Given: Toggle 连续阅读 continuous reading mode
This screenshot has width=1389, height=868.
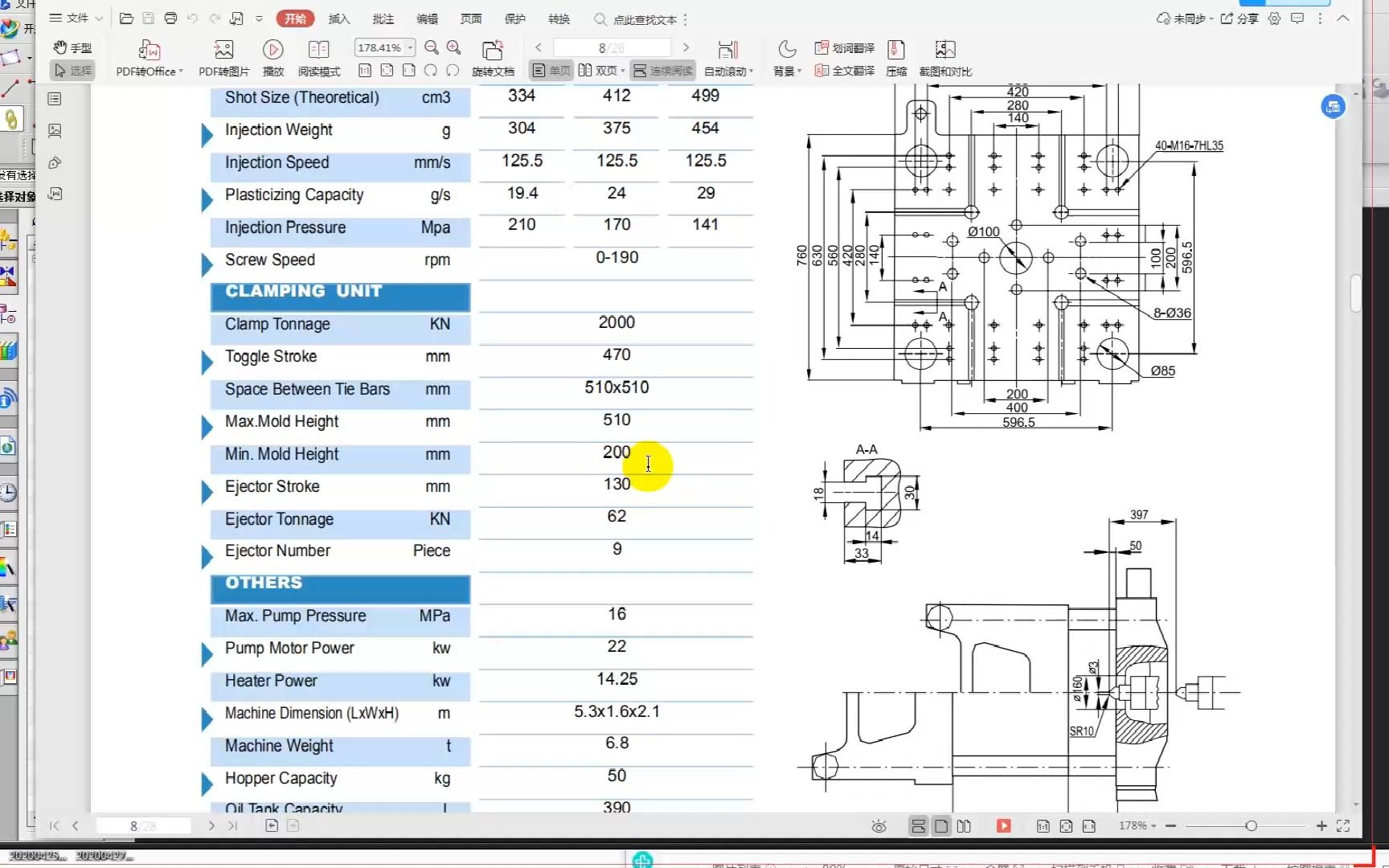Looking at the screenshot, I should [x=663, y=71].
